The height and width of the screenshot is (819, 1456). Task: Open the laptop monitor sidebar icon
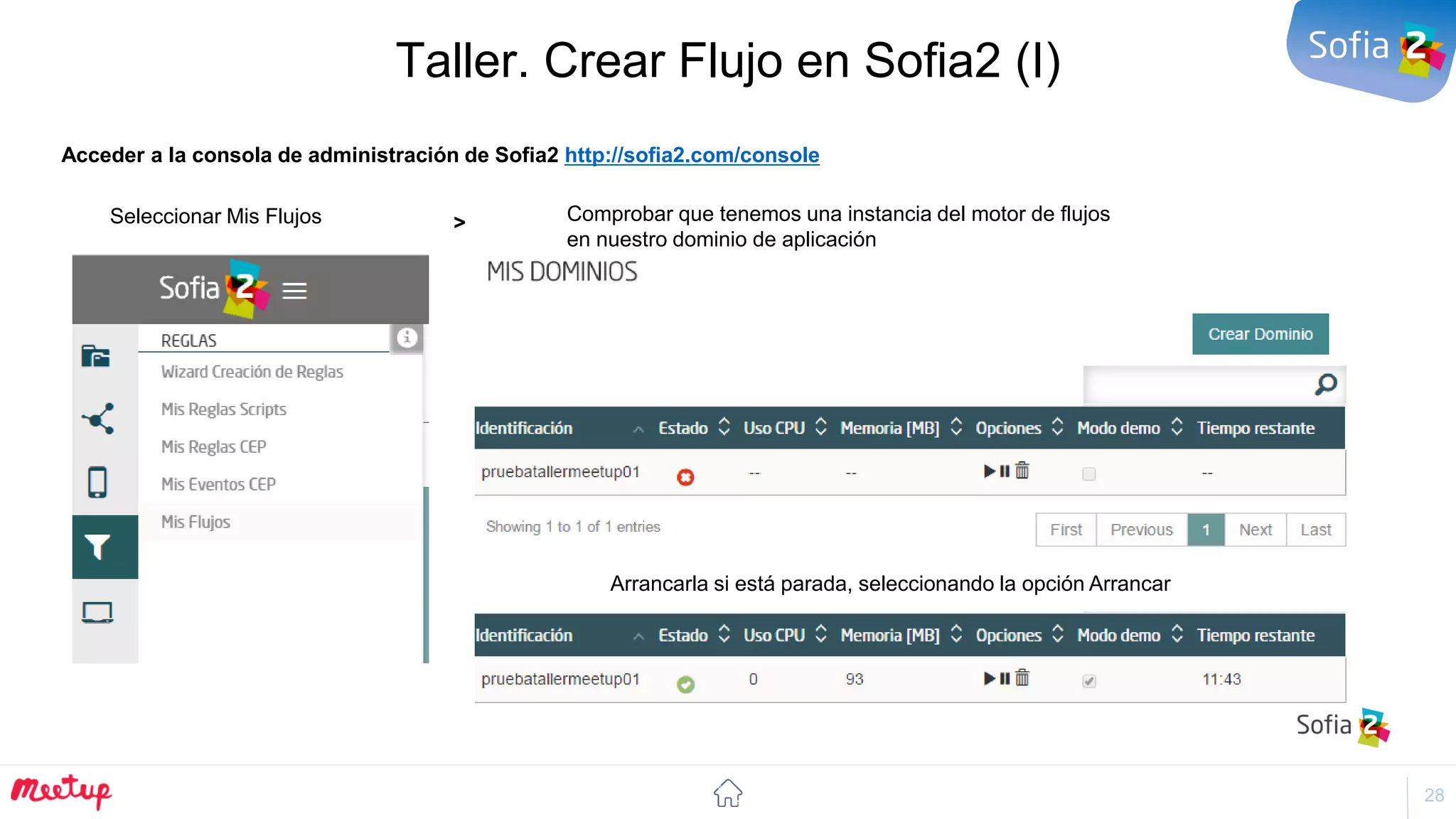97,612
